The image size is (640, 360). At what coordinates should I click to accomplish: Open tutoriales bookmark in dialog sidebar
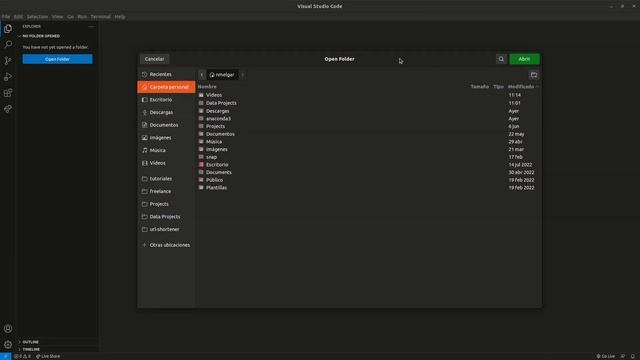click(x=167, y=179)
